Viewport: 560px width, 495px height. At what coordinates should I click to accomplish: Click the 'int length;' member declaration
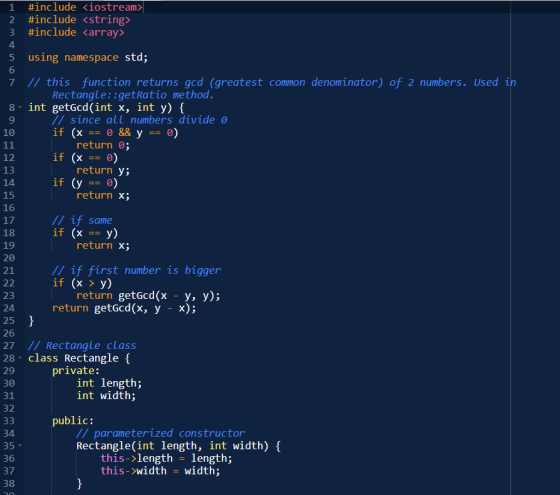click(x=109, y=383)
